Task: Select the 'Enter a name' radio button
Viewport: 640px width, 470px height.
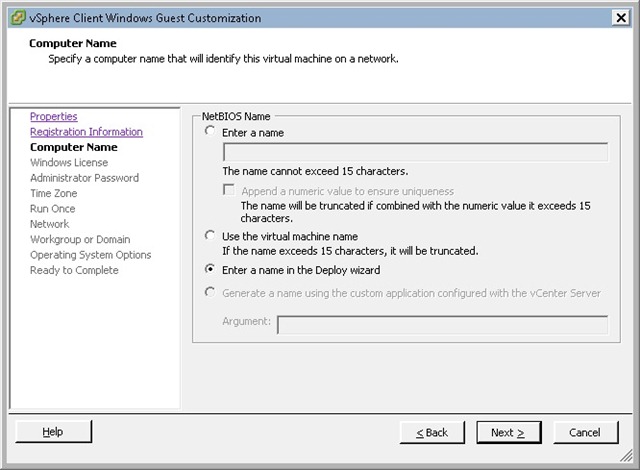Action: pos(209,131)
